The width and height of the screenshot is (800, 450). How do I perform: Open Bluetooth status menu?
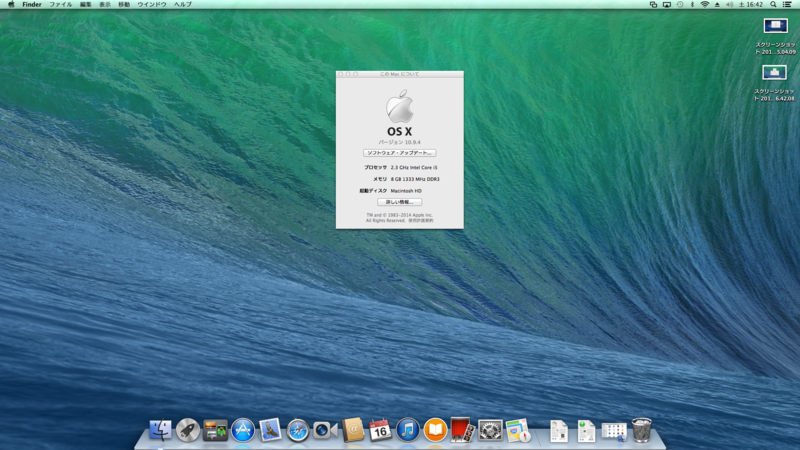(x=692, y=5)
